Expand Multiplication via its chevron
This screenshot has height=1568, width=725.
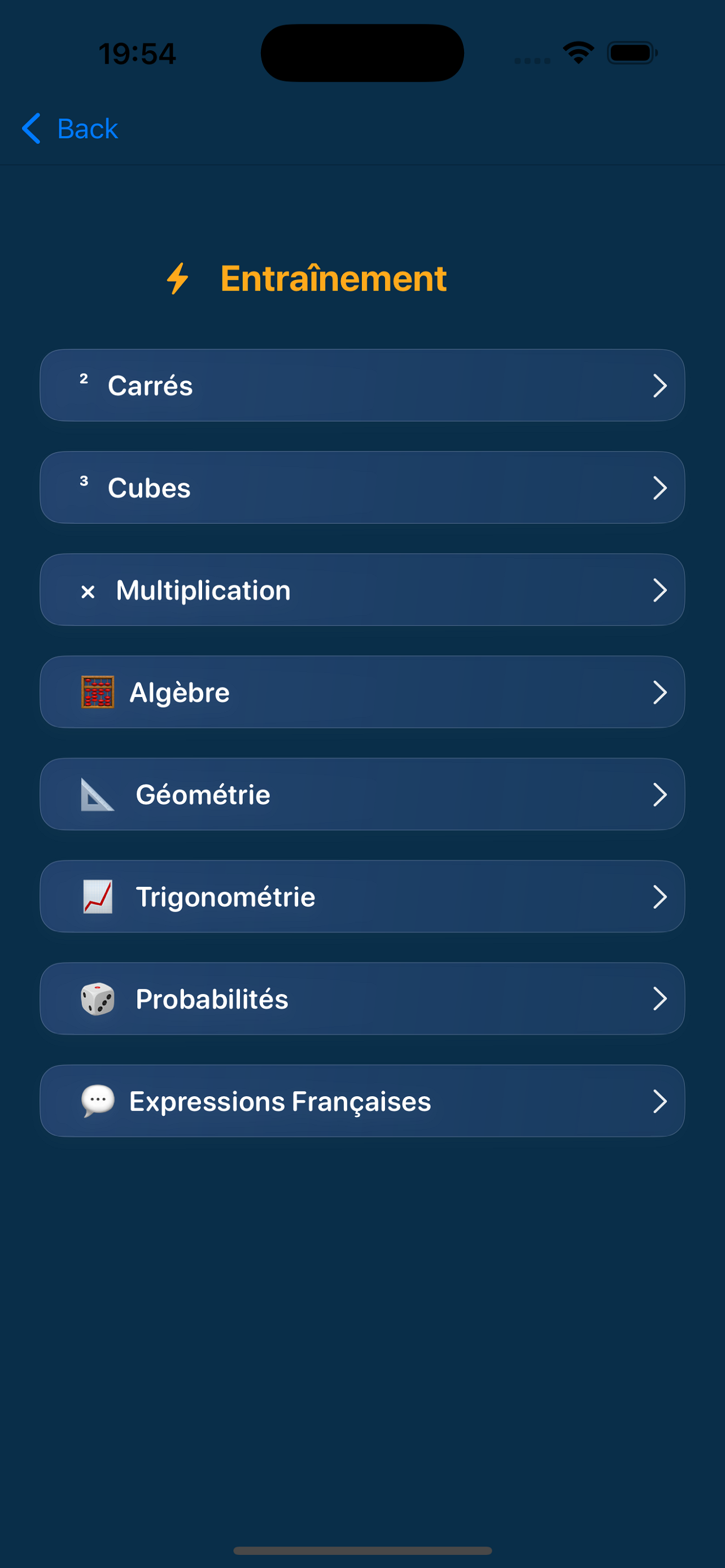click(x=660, y=590)
